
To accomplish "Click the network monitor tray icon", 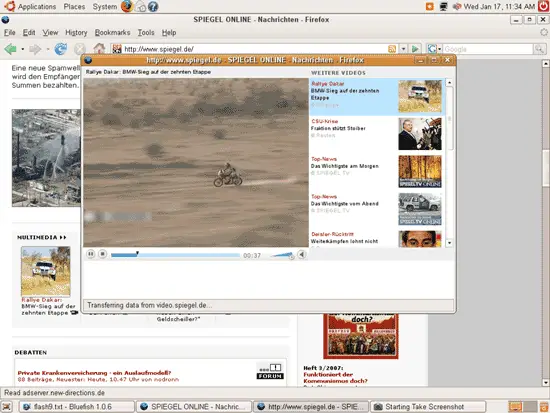I will point(444,6).
